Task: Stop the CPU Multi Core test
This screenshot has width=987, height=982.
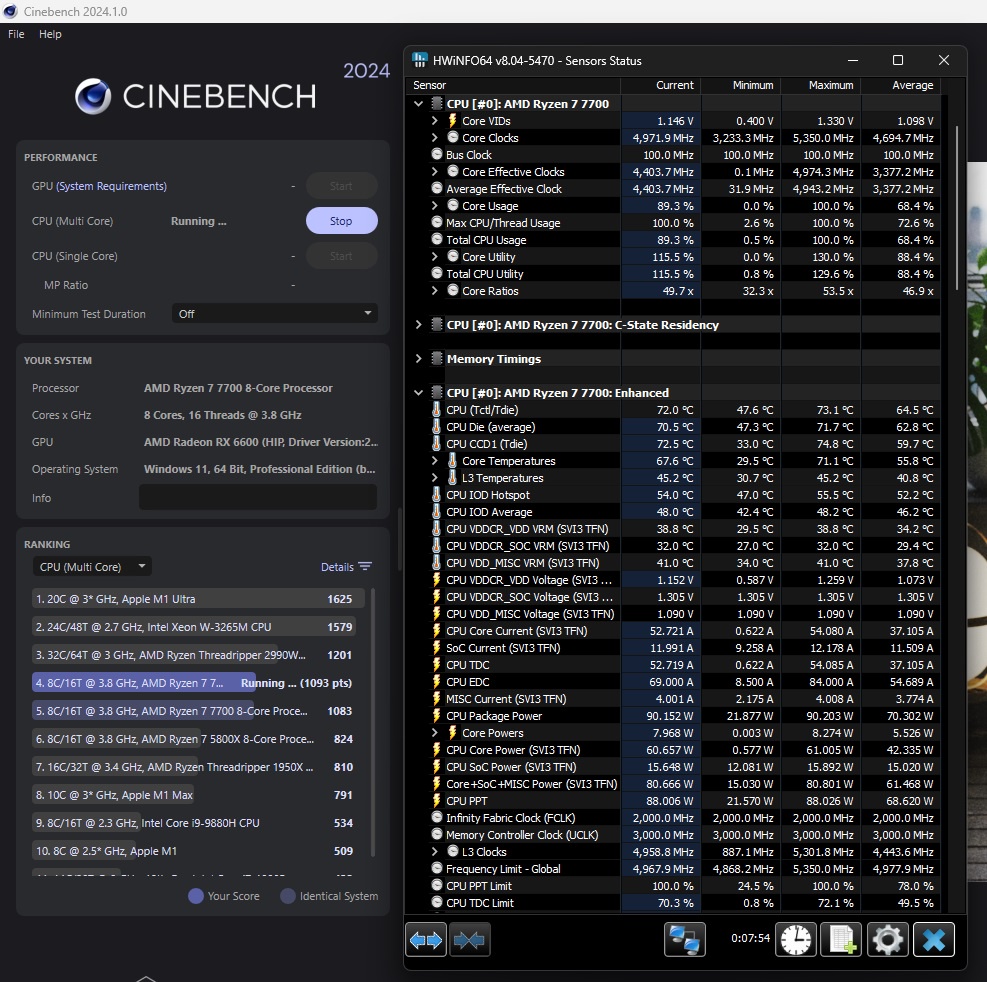Action: [342, 221]
